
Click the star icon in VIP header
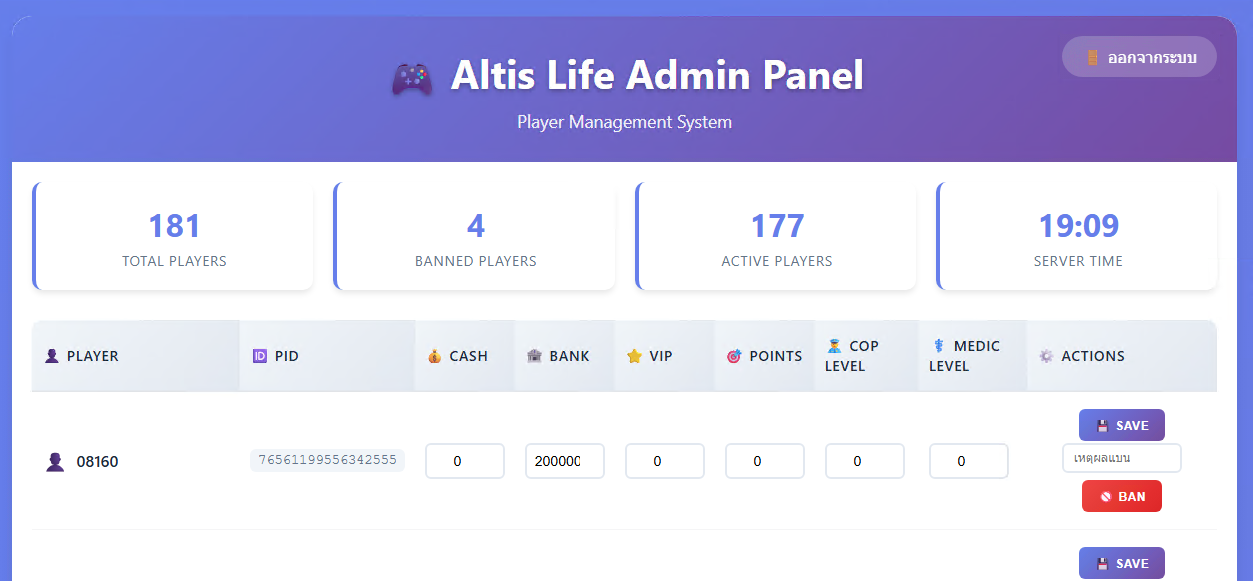(x=634, y=356)
